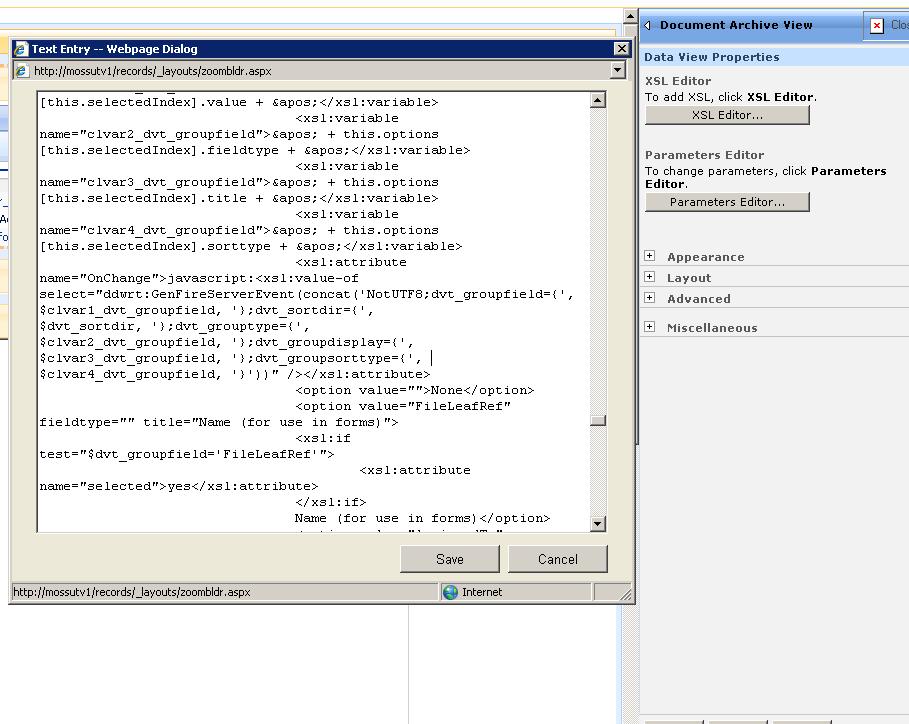Expand the Advanced section
The width and height of the screenshot is (909, 724).
click(649, 297)
